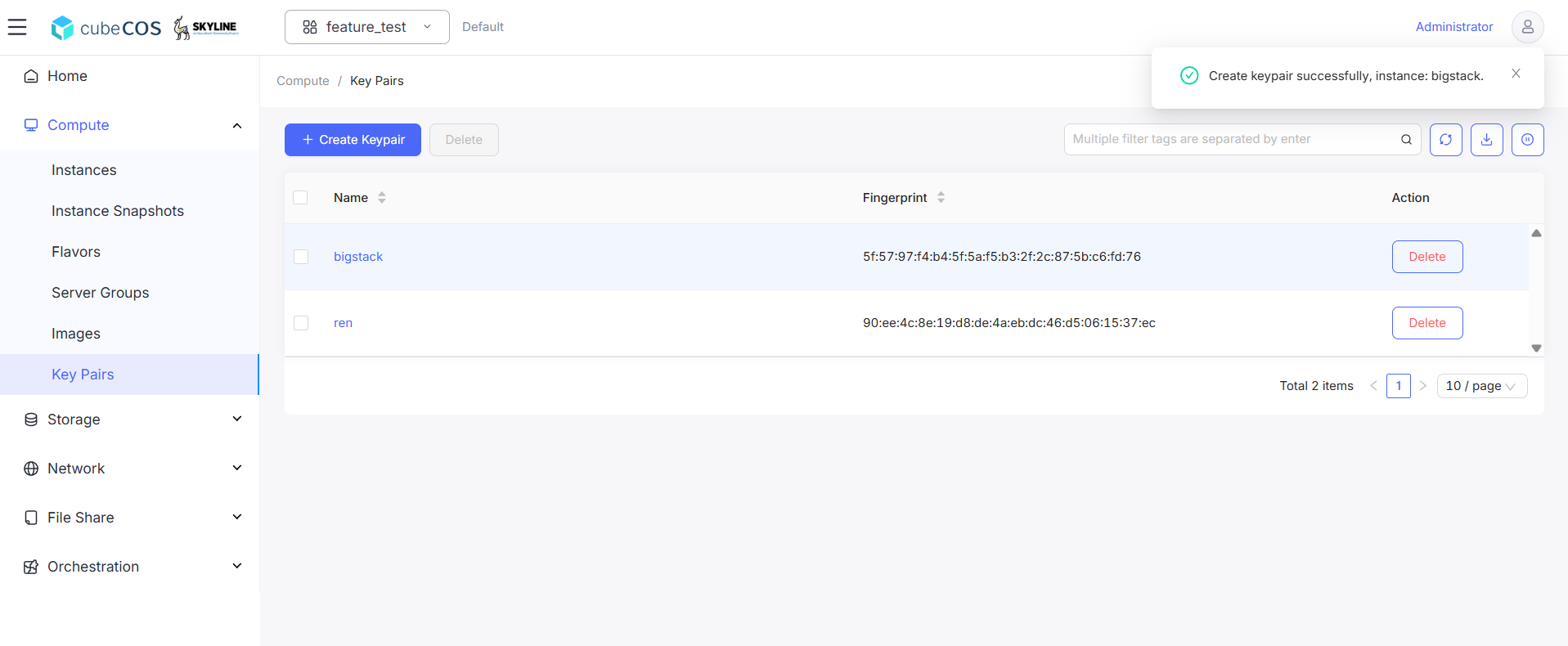The height and width of the screenshot is (646, 1568).
Task: Check the bigstack row checkbox
Action: coord(301,257)
